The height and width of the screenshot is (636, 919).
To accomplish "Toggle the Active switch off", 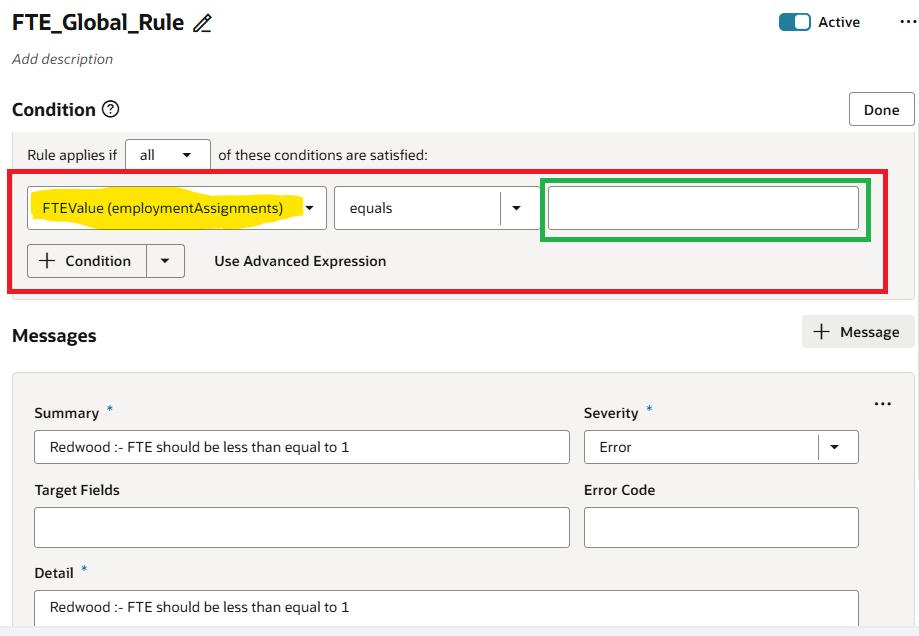I will [x=794, y=22].
